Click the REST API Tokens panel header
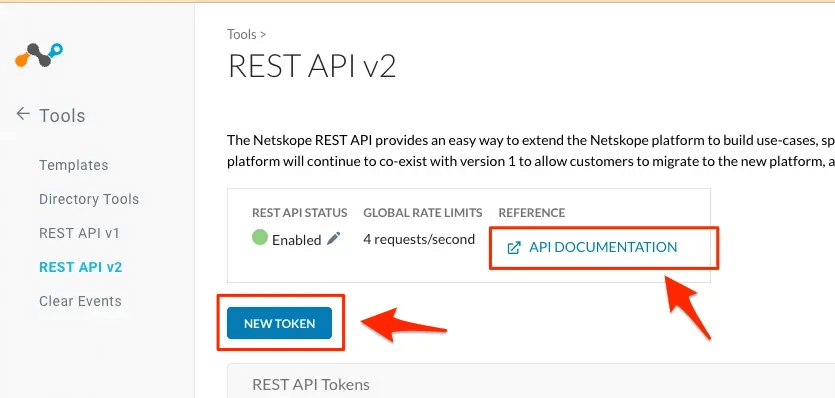 (311, 385)
